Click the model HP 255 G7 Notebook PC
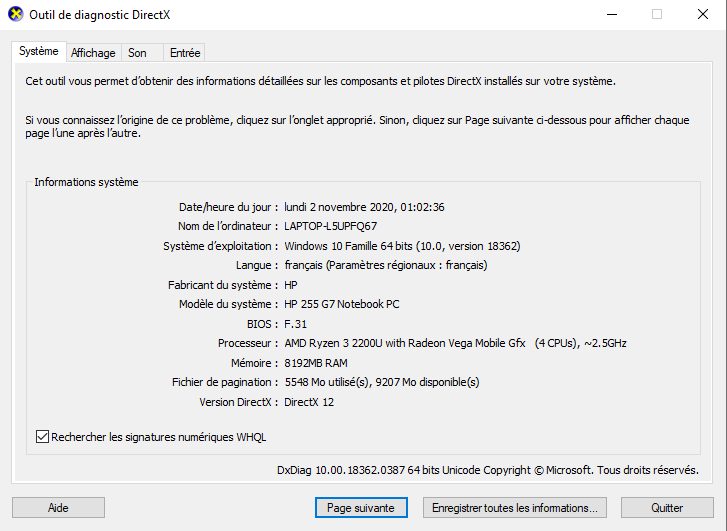 click(342, 304)
